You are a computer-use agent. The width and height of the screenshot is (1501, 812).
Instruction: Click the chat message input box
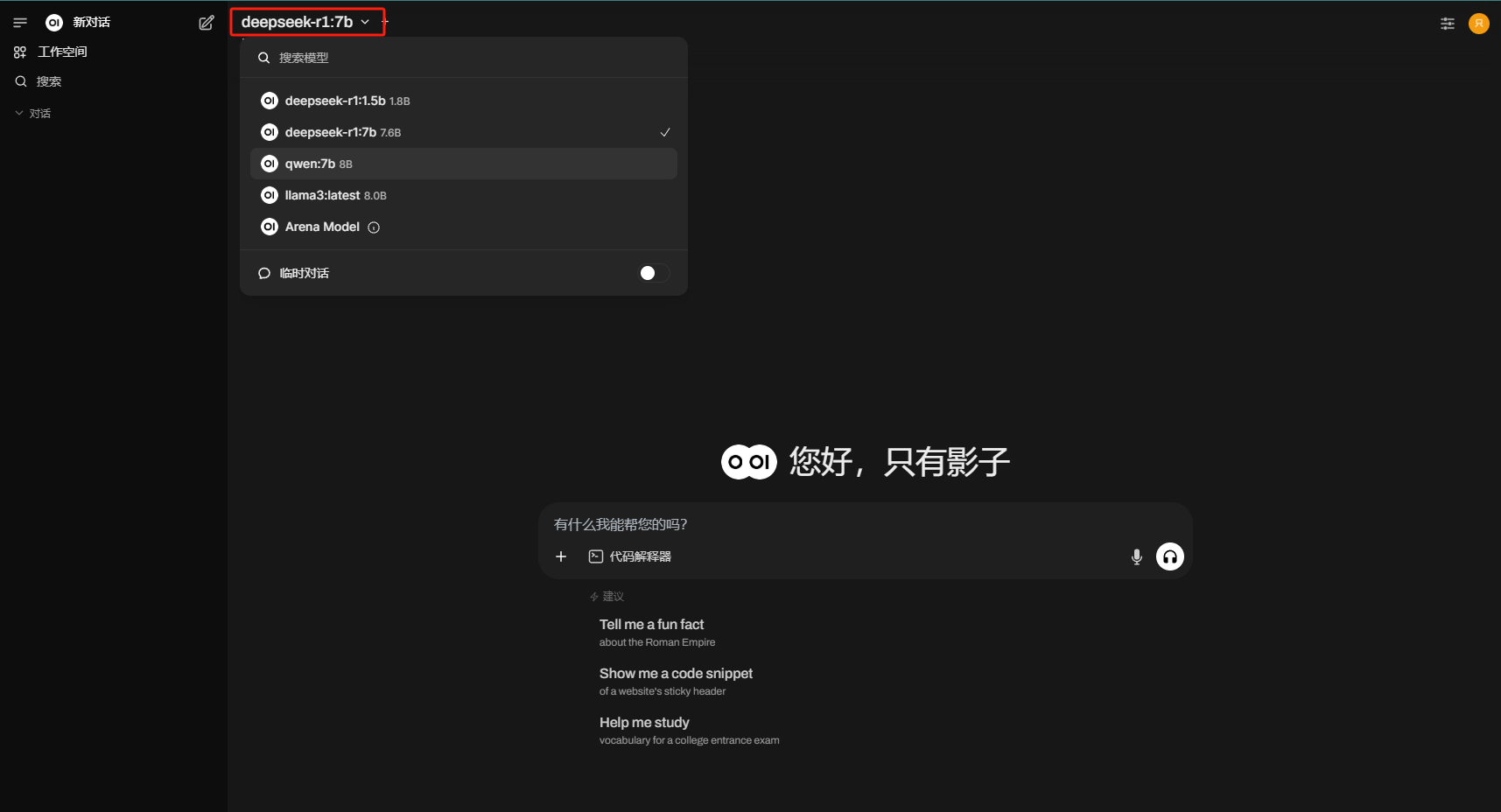click(840, 524)
